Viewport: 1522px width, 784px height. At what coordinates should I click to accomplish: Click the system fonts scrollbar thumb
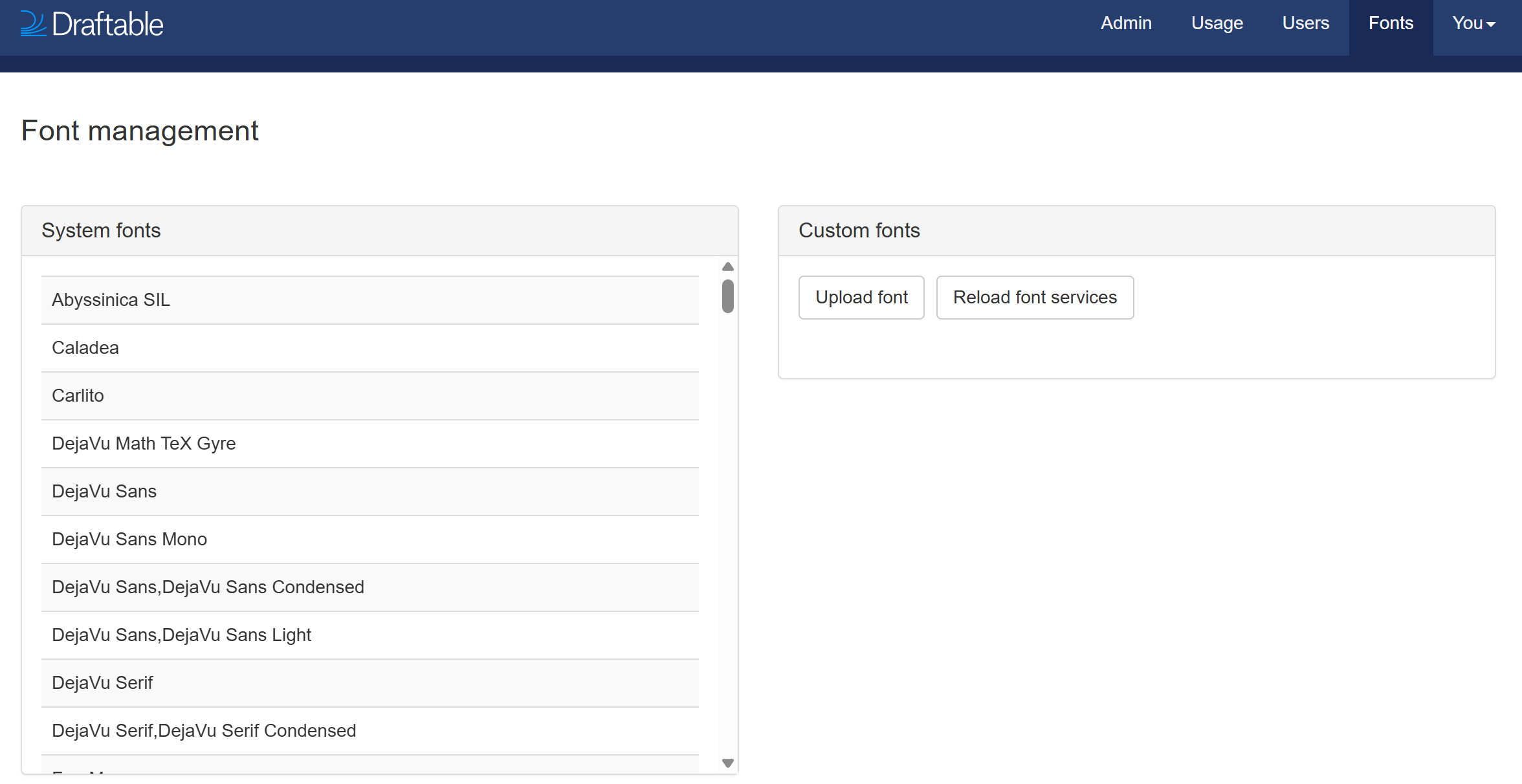728,296
